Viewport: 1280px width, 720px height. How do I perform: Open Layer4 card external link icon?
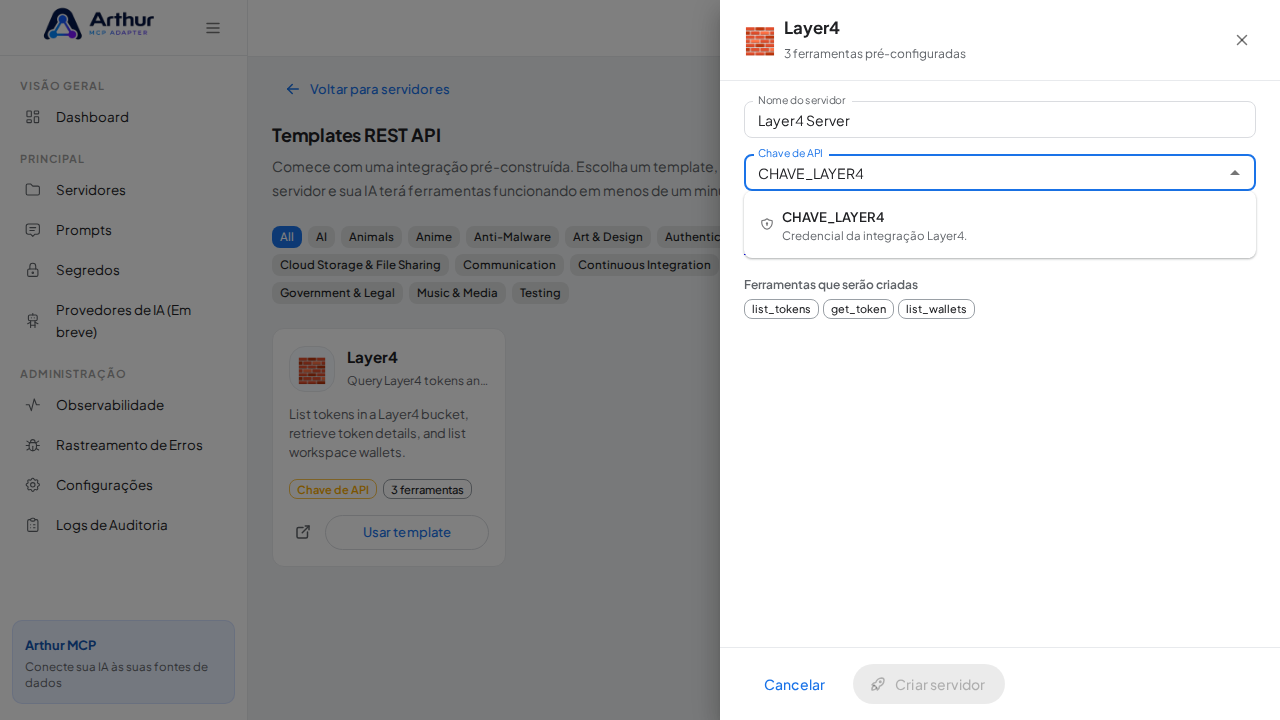coord(303,532)
